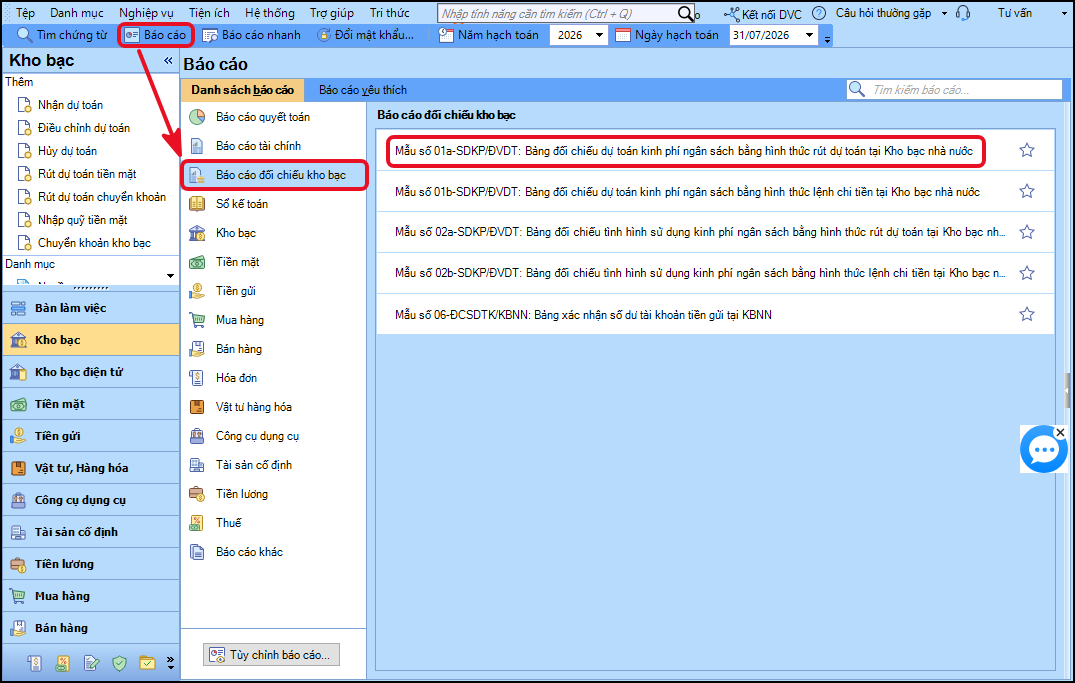Open Tệp menu
The image size is (1075, 683).
click(x=25, y=13)
